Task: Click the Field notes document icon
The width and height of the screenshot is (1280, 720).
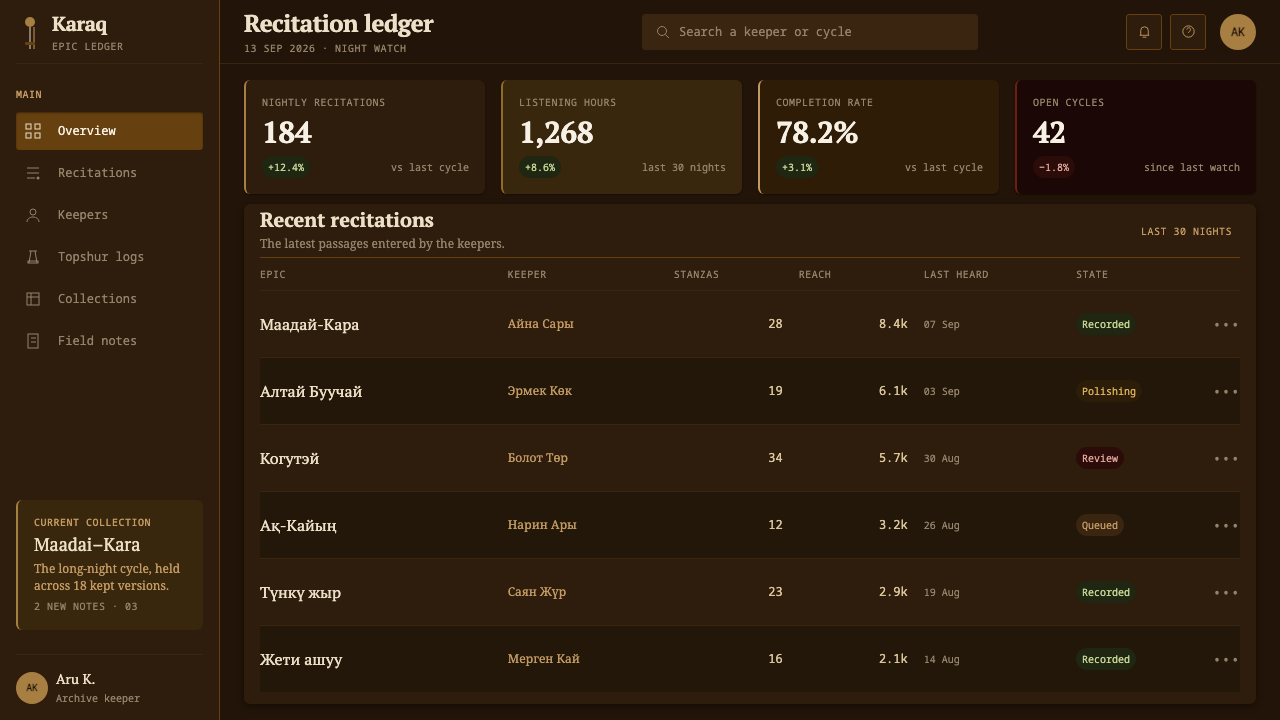Action: pyautogui.click(x=33, y=341)
